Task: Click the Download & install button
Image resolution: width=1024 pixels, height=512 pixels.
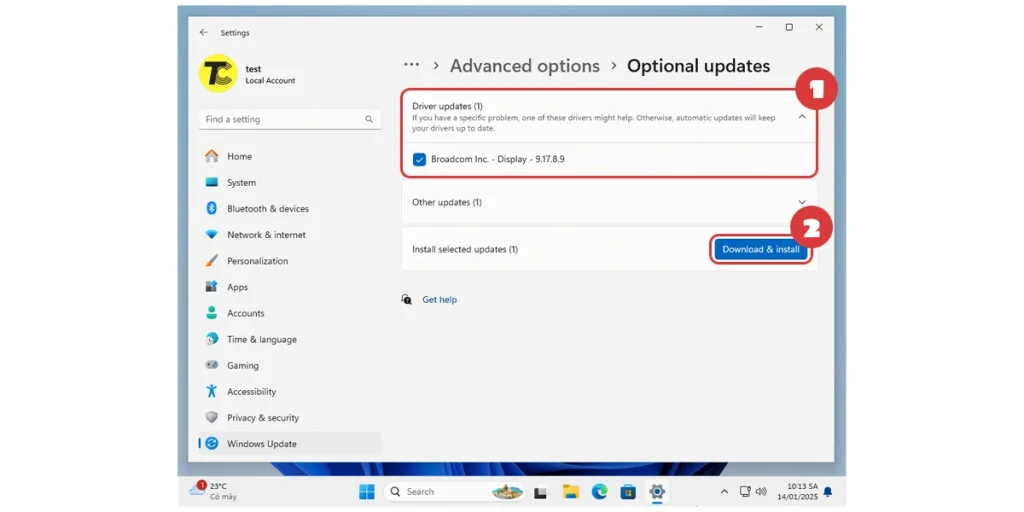Action: coord(760,249)
